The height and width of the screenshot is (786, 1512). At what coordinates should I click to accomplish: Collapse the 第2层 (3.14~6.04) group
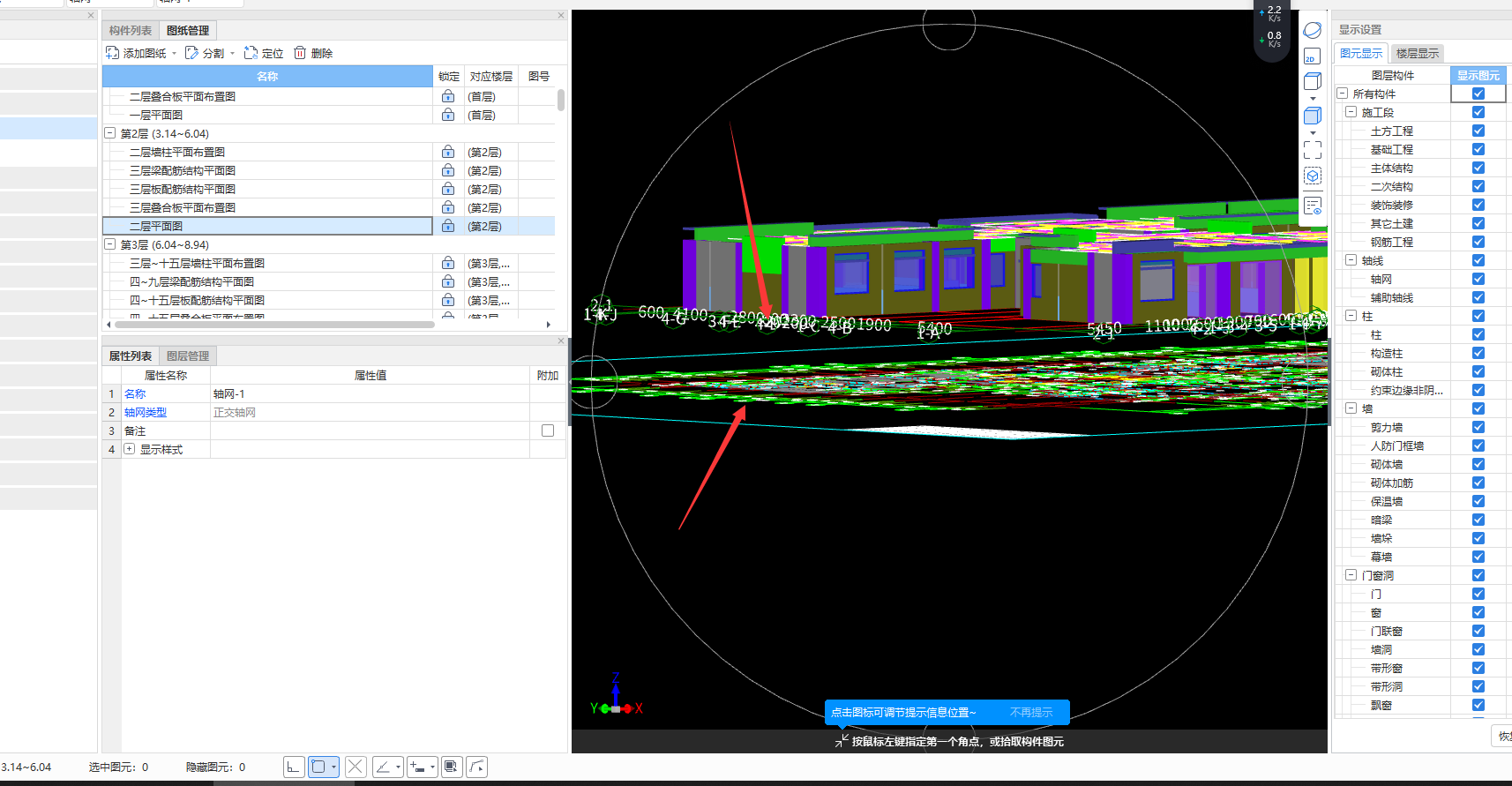(x=110, y=133)
